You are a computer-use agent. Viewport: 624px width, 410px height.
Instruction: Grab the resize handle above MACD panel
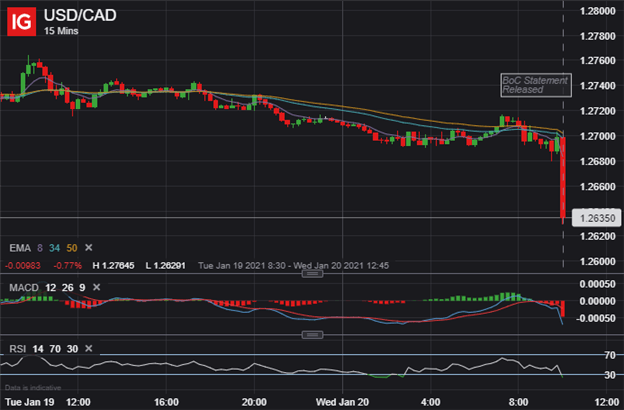tap(312, 274)
